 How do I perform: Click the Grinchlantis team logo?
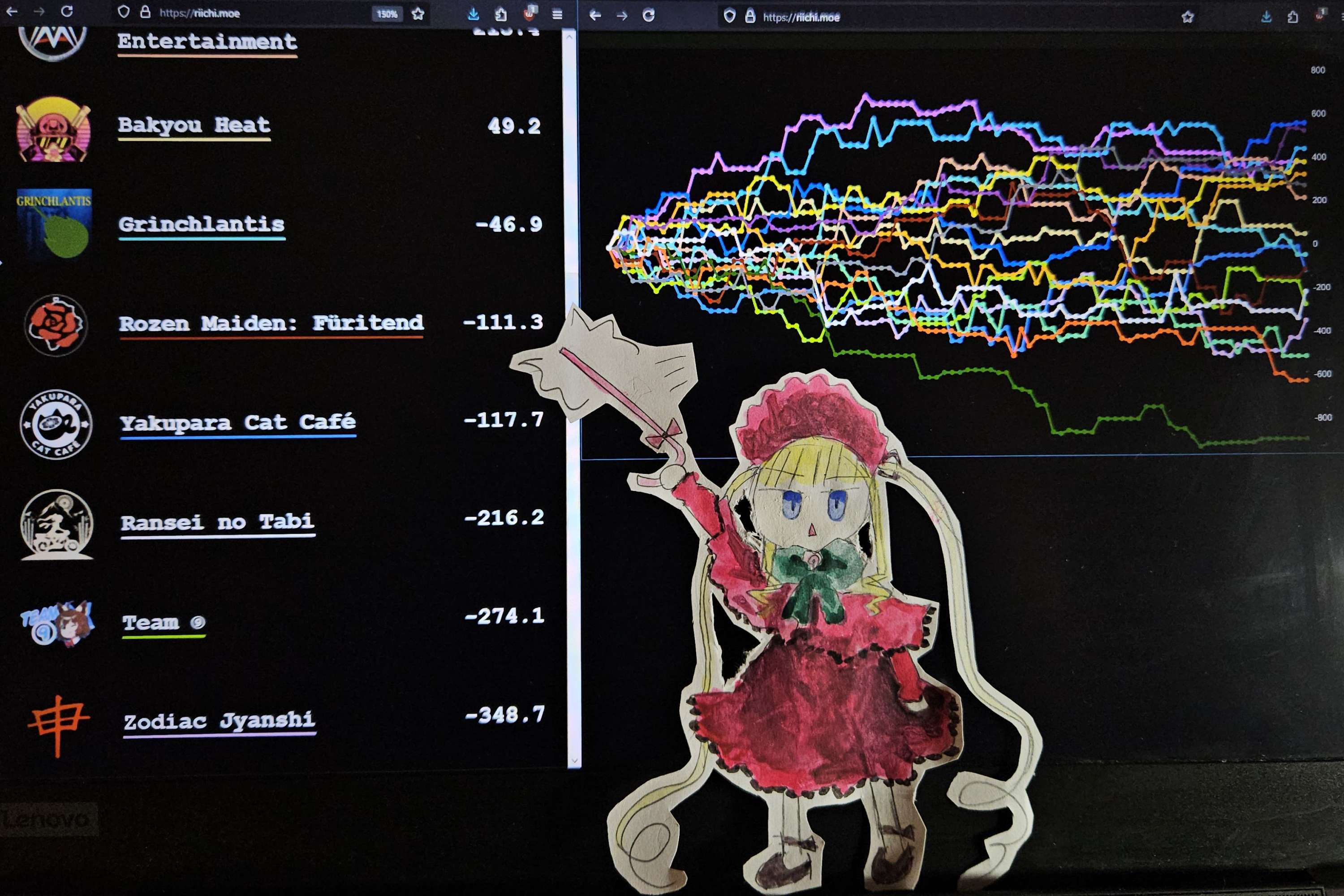[x=54, y=224]
